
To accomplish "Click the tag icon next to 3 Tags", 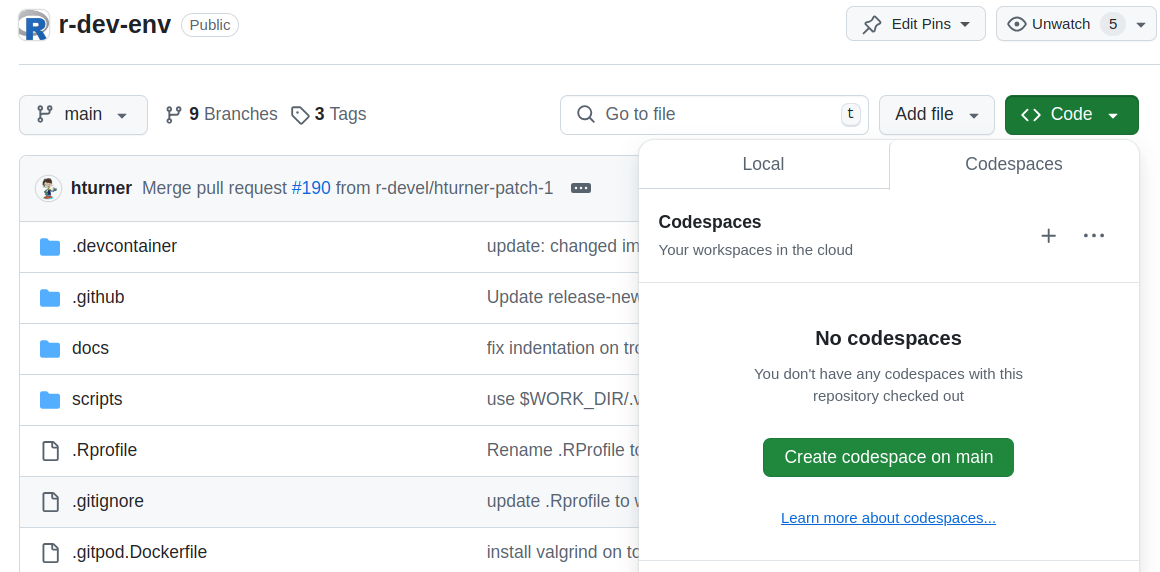I will pos(300,115).
